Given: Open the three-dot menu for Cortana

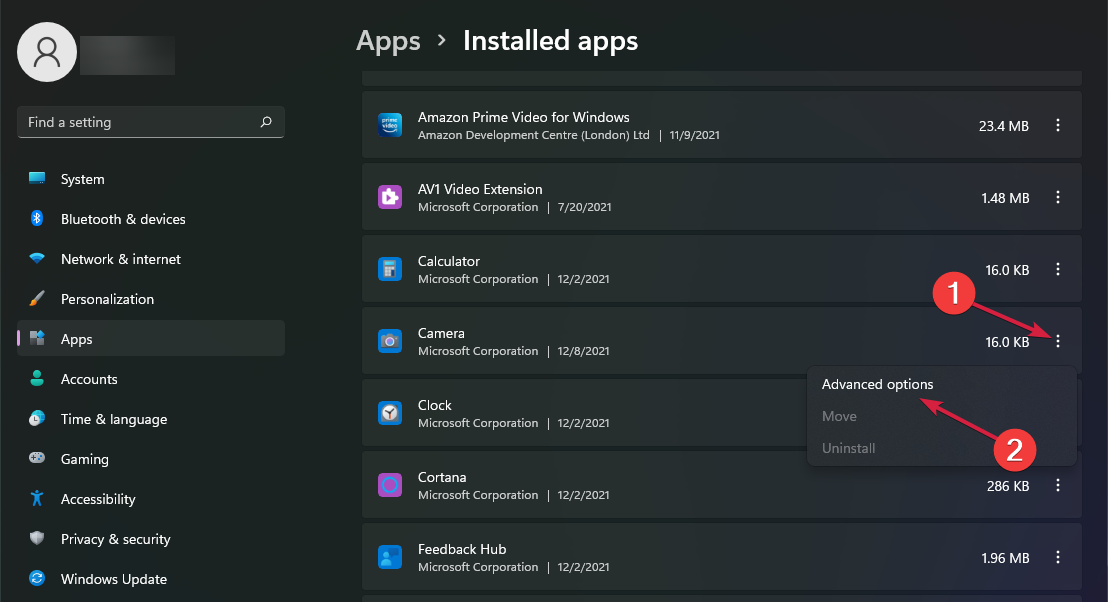Looking at the screenshot, I should 1058,485.
